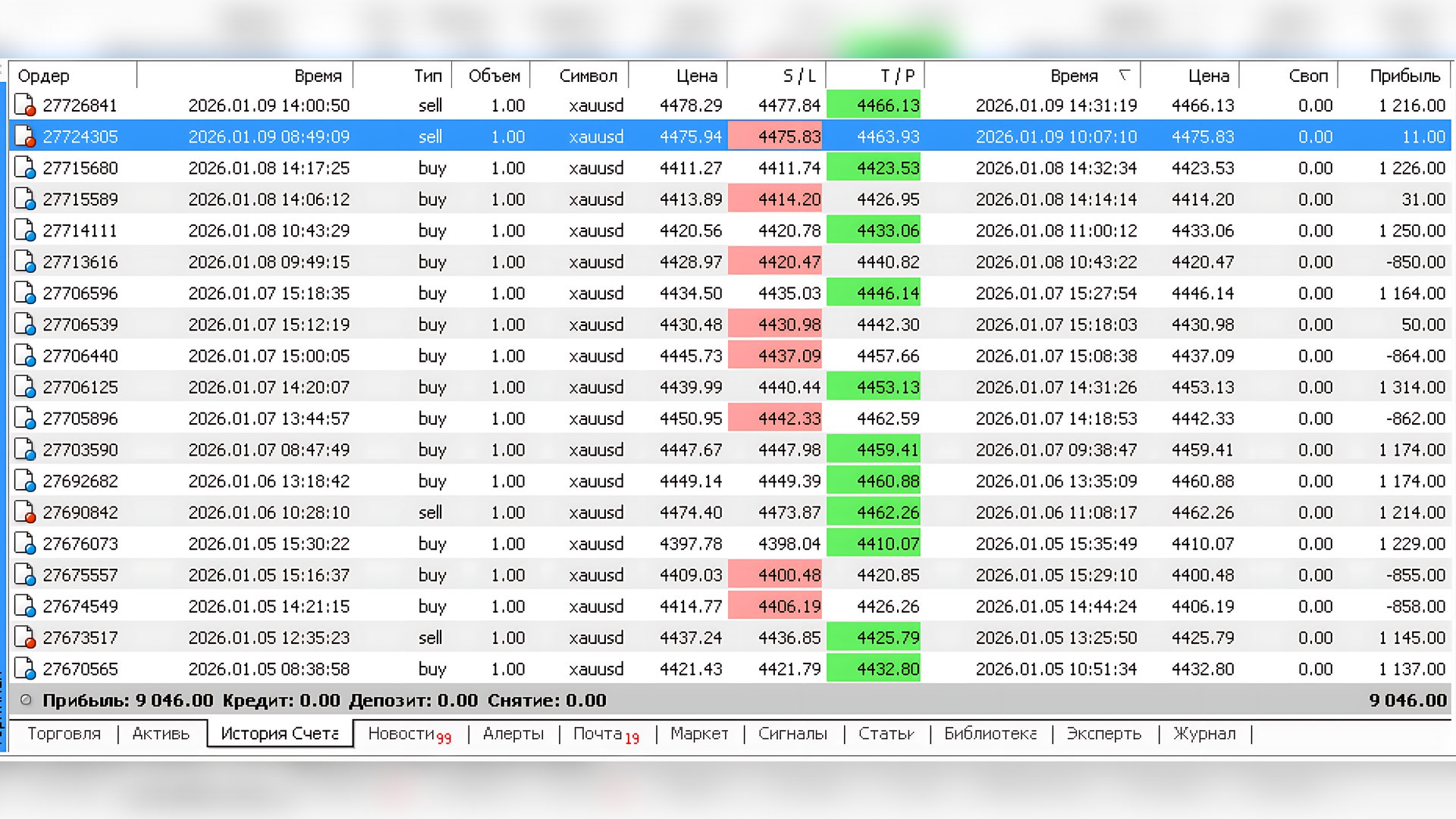Click the buy order icon for 27715589
Viewport: 1456px width, 819px height.
click(25, 199)
